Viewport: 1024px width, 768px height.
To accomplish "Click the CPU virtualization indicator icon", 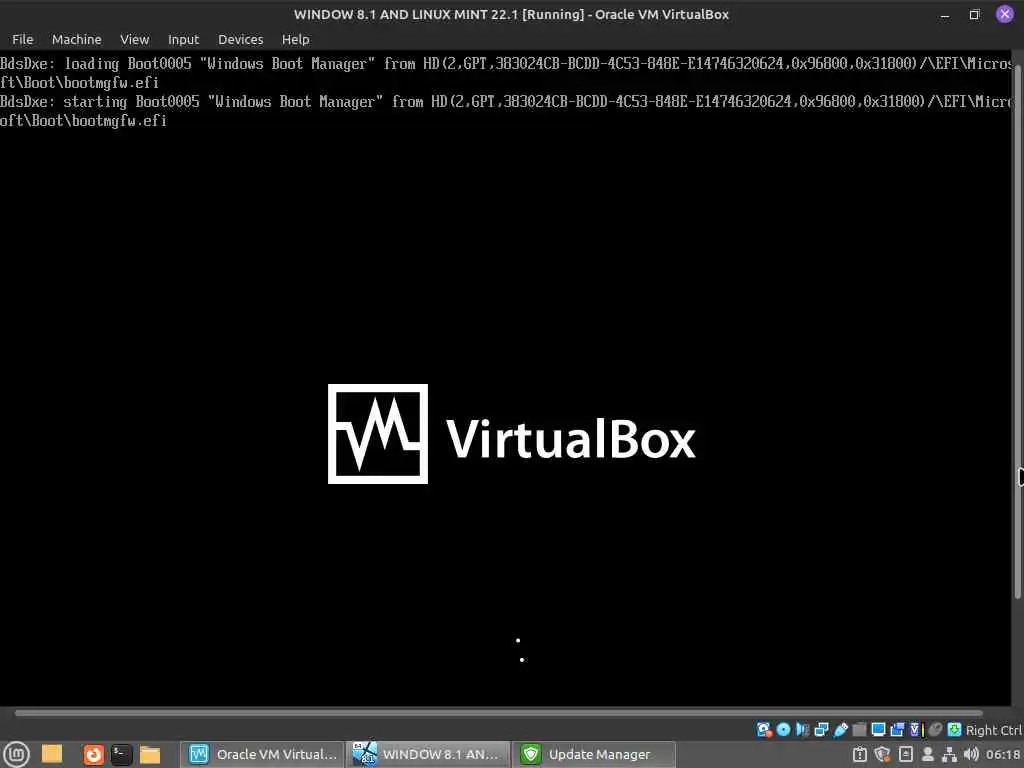I will [916, 729].
